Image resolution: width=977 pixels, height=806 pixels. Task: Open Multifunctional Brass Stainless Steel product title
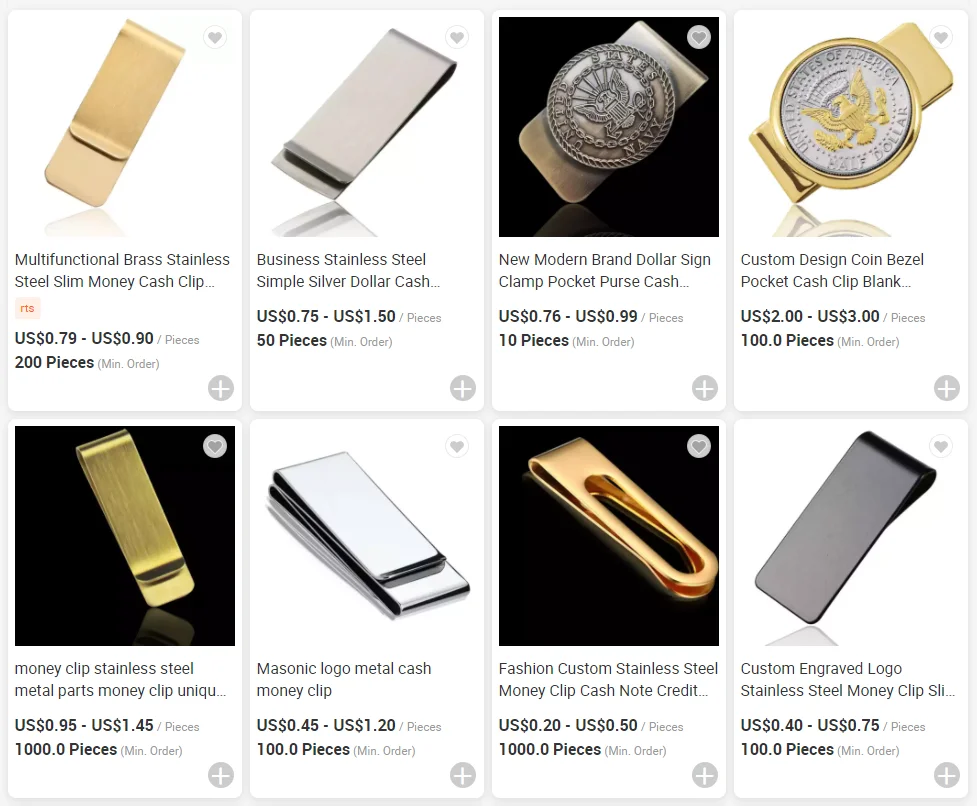122,270
